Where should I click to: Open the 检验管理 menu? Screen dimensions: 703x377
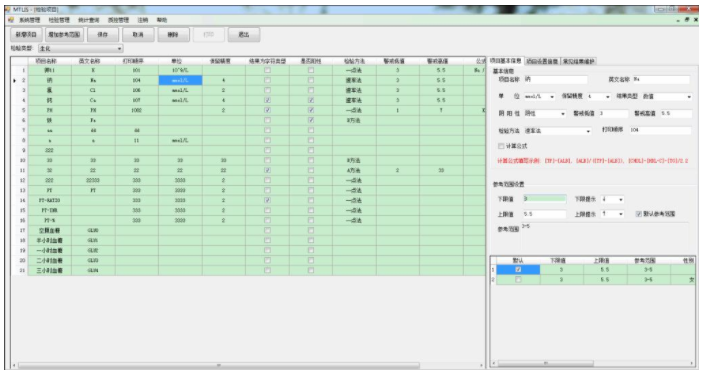59,20
